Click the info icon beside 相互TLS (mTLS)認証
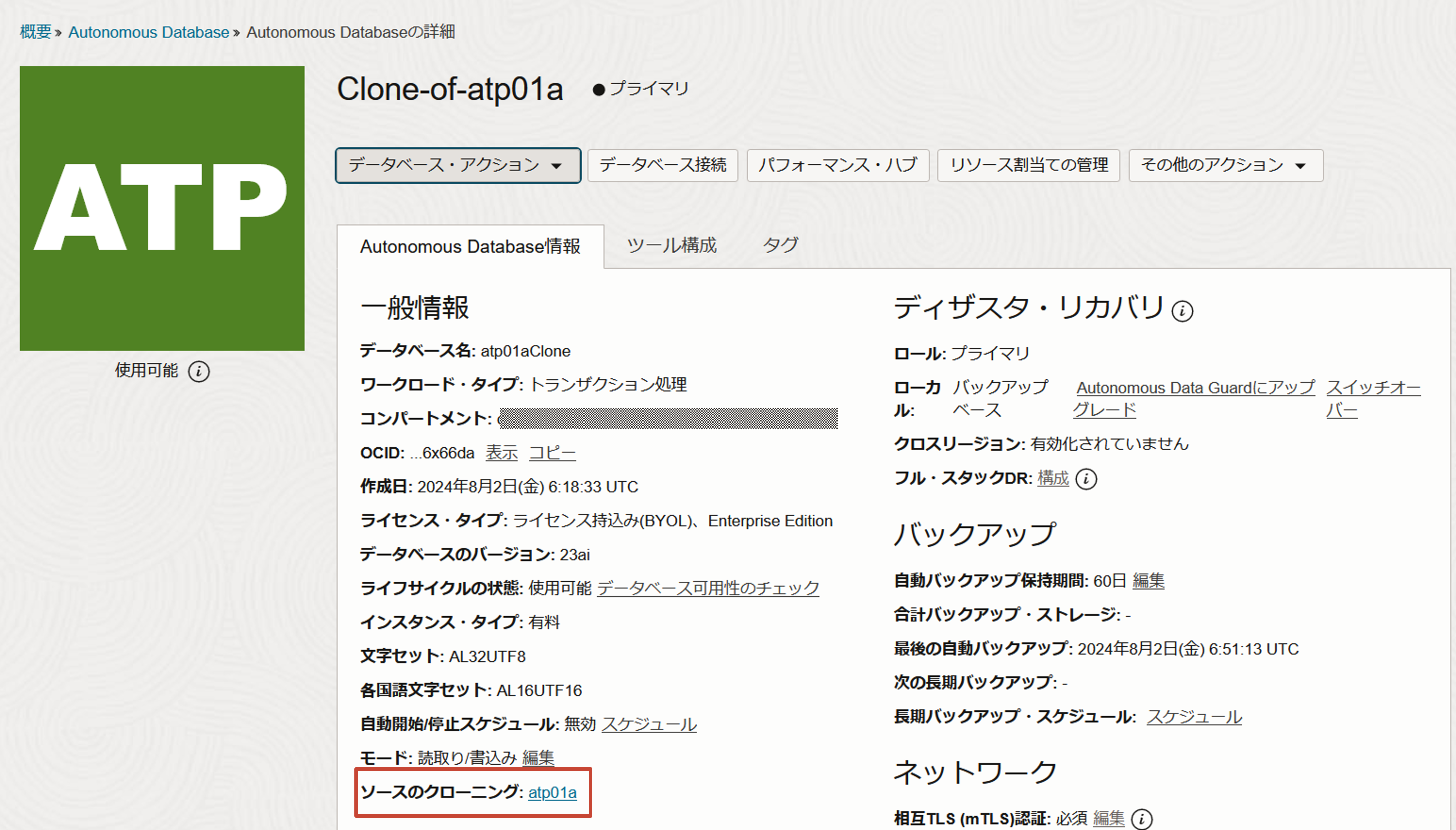The width and height of the screenshot is (1456, 830). (x=1141, y=819)
